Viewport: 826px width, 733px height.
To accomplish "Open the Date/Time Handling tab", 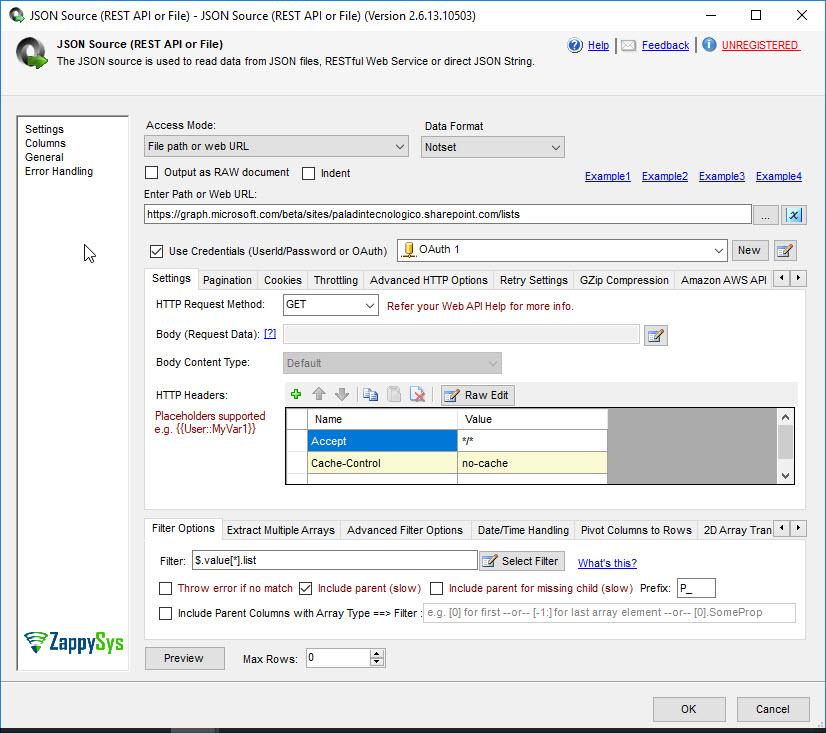I will [523, 530].
